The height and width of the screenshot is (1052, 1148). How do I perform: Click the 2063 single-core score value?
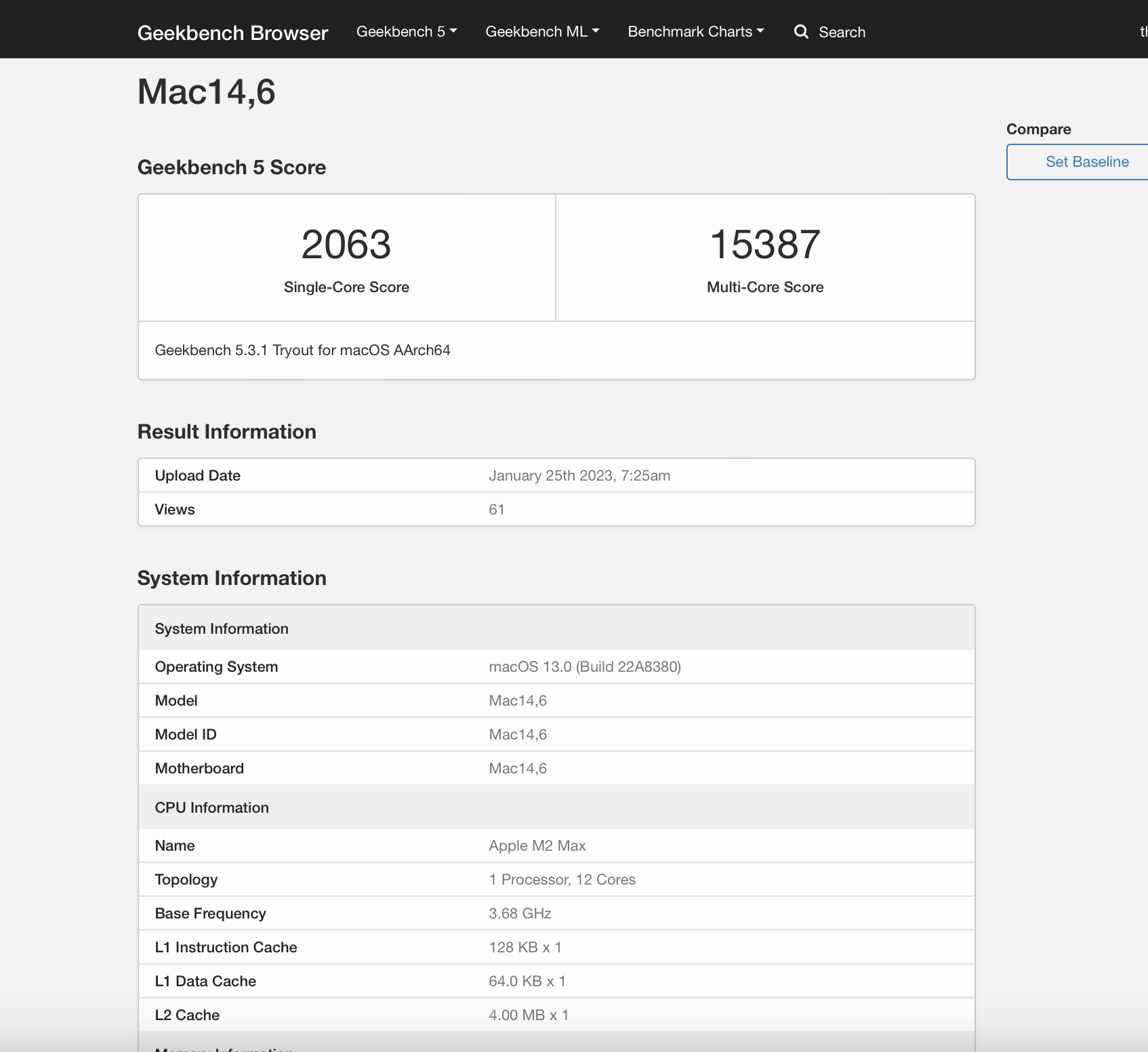(x=346, y=244)
